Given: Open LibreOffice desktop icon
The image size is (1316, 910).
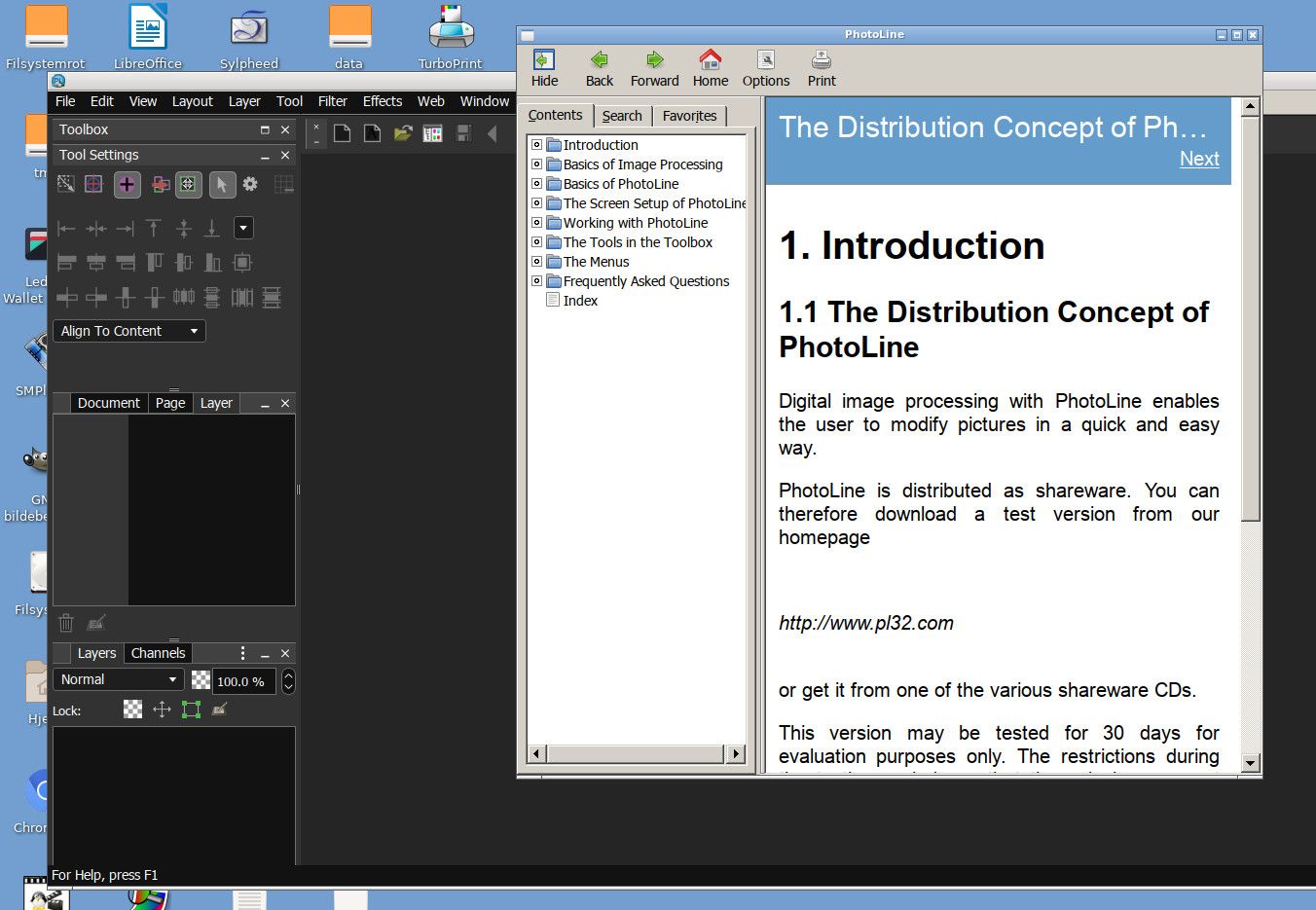Looking at the screenshot, I should 148,37.
